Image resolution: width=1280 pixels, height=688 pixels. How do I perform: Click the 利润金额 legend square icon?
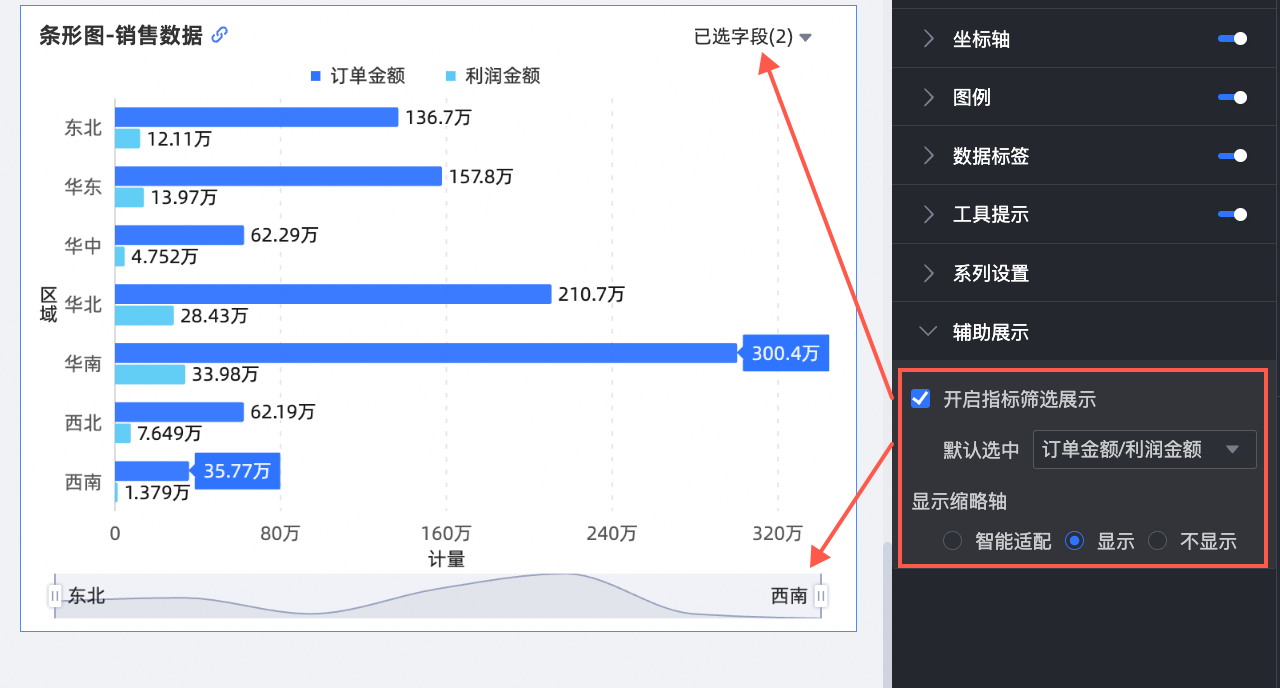point(450,76)
